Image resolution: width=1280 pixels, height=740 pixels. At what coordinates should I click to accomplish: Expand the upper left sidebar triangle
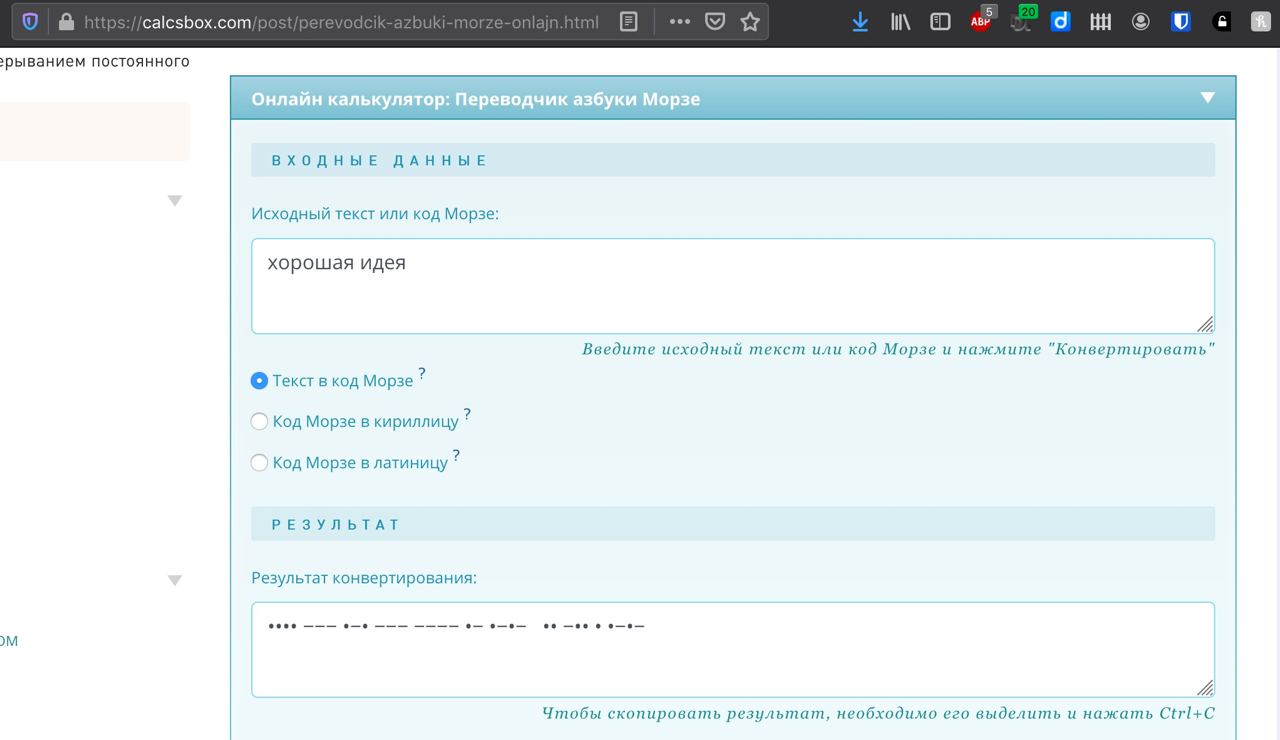175,201
